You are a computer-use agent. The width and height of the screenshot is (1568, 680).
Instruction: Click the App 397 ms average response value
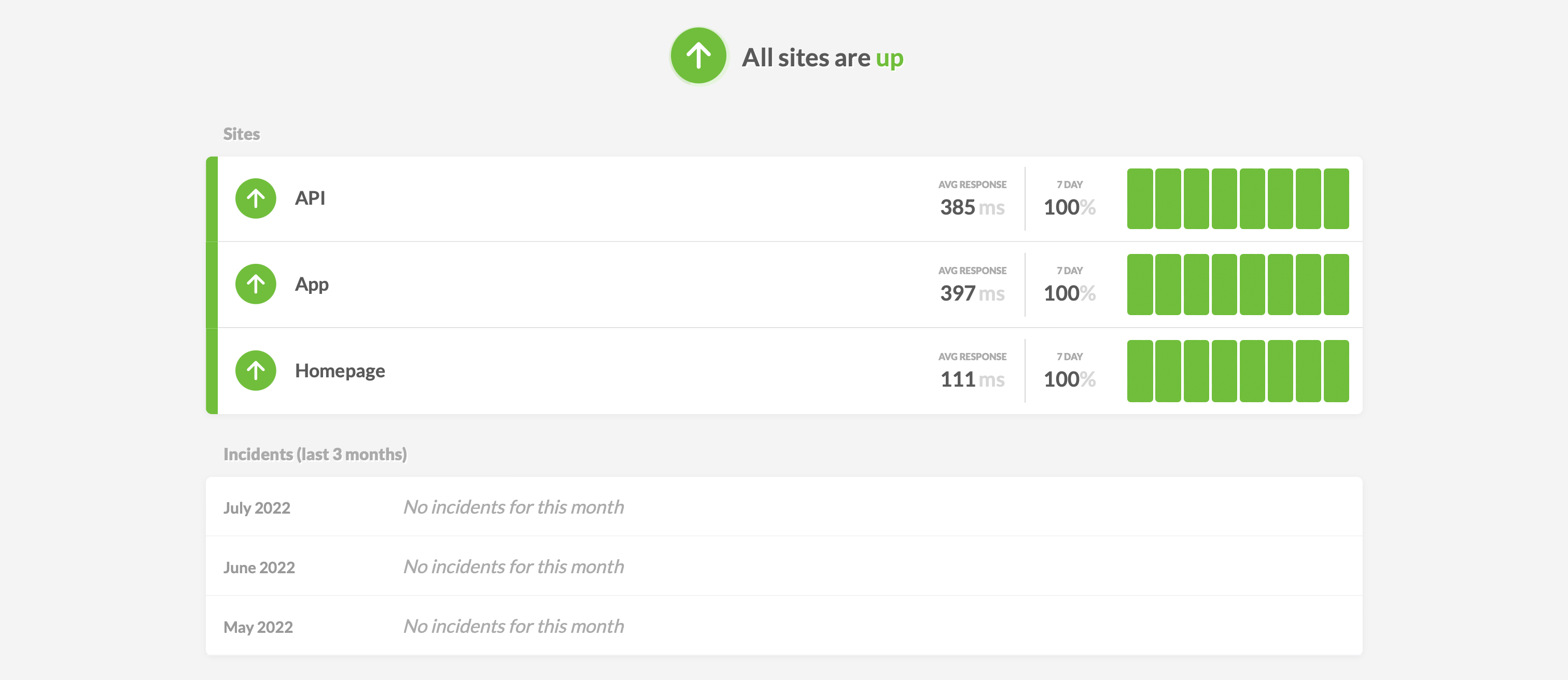click(972, 293)
